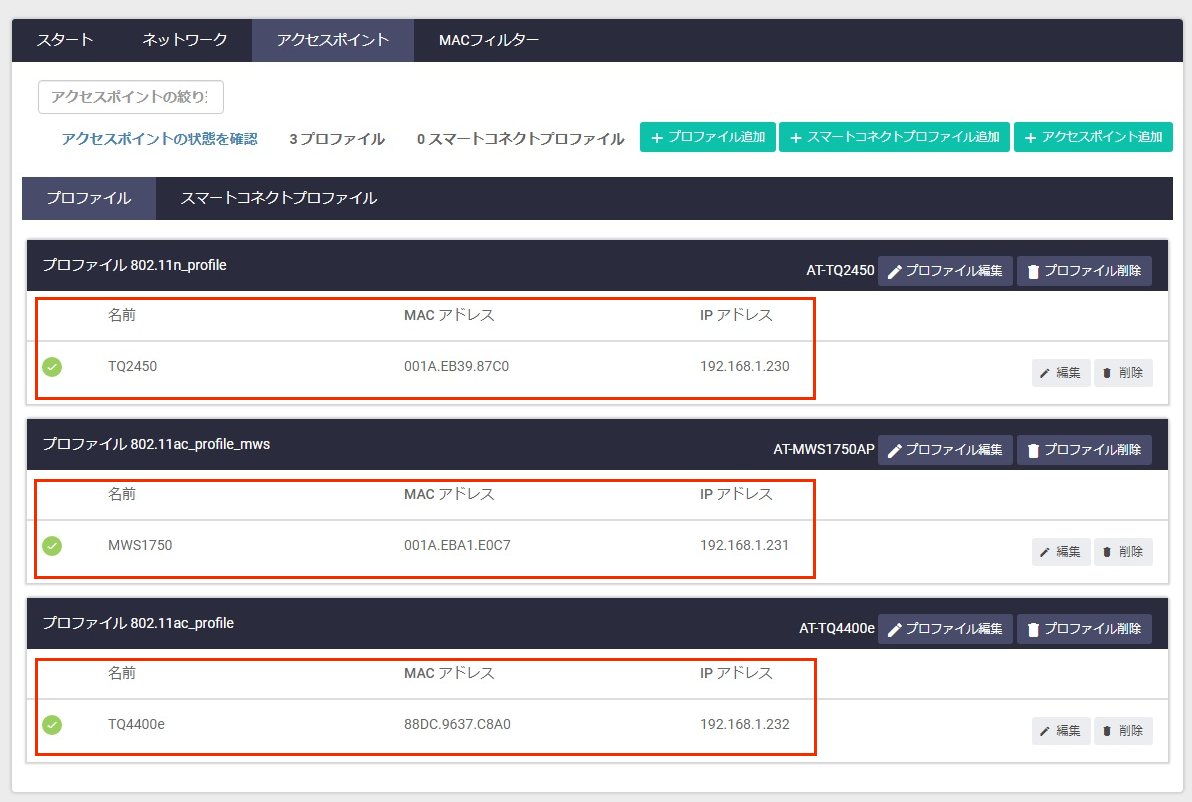Click the trash icon in TQ2450 row
The height and width of the screenshot is (802, 1192).
[1107, 373]
